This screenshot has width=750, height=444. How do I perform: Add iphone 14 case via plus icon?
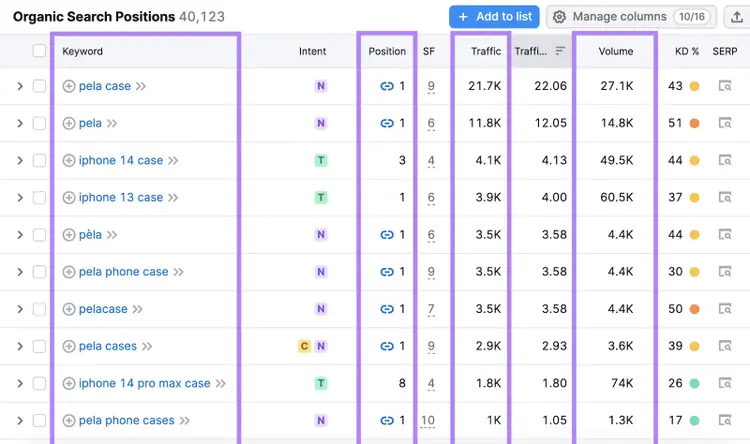[69, 160]
